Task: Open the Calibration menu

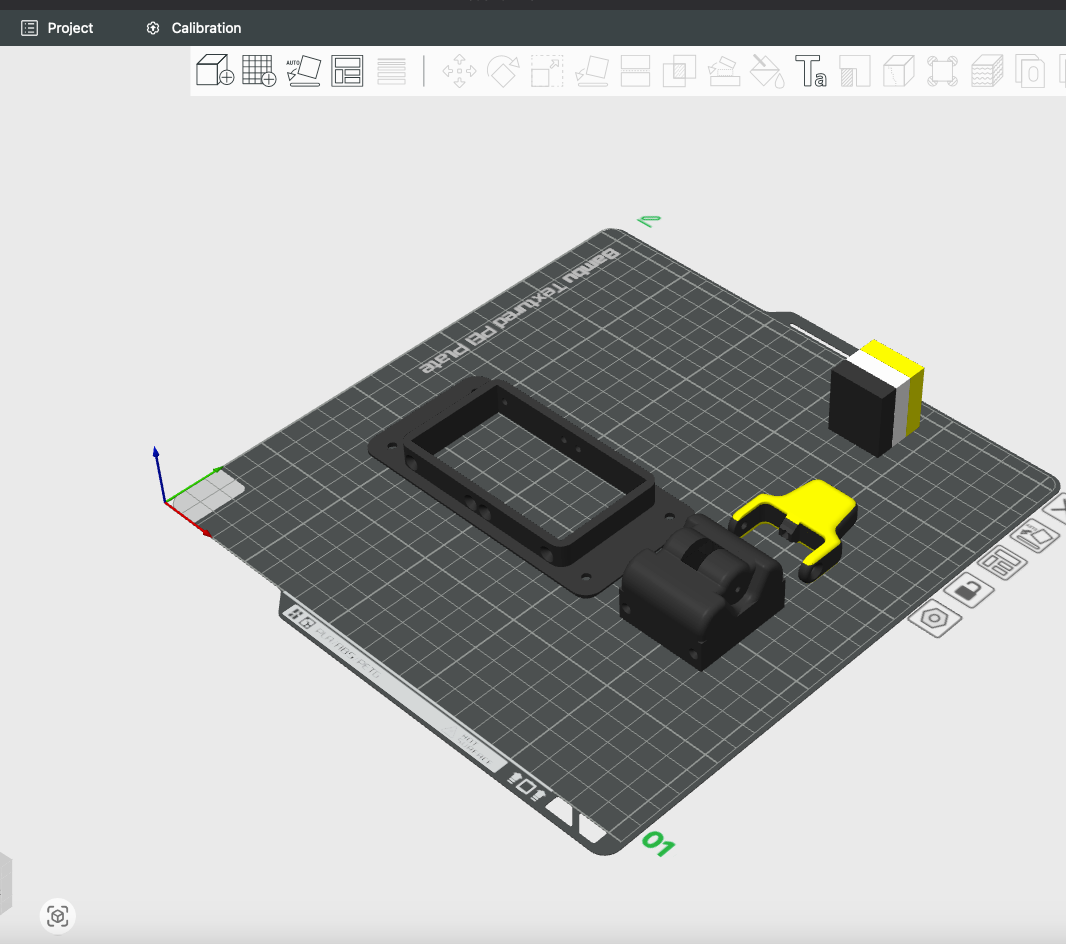Action: pos(193,28)
